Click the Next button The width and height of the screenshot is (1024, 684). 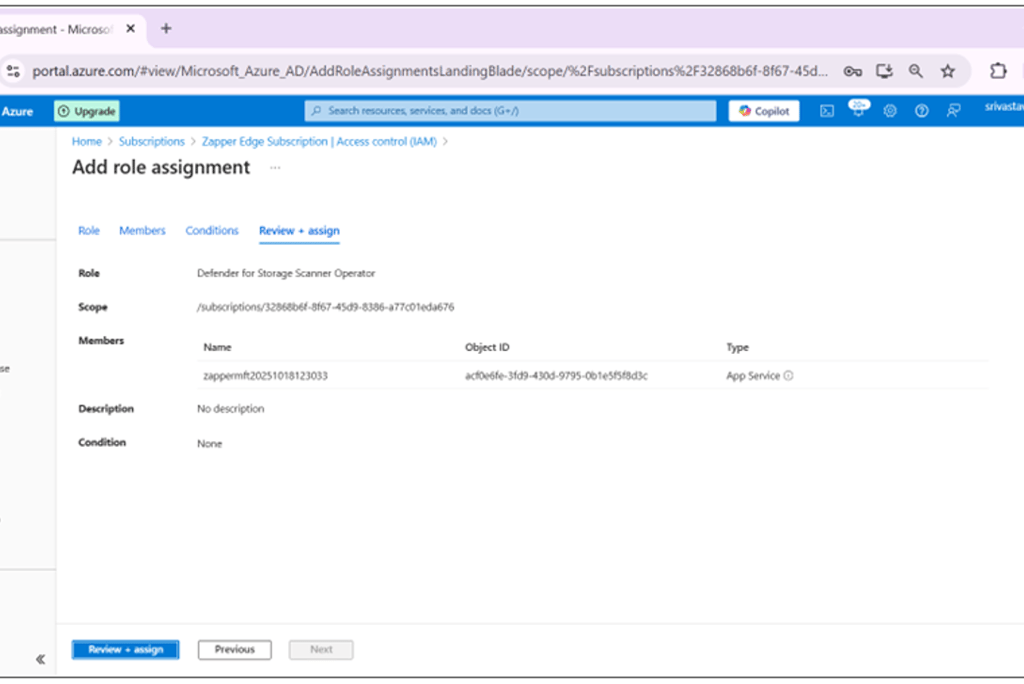[x=321, y=650]
